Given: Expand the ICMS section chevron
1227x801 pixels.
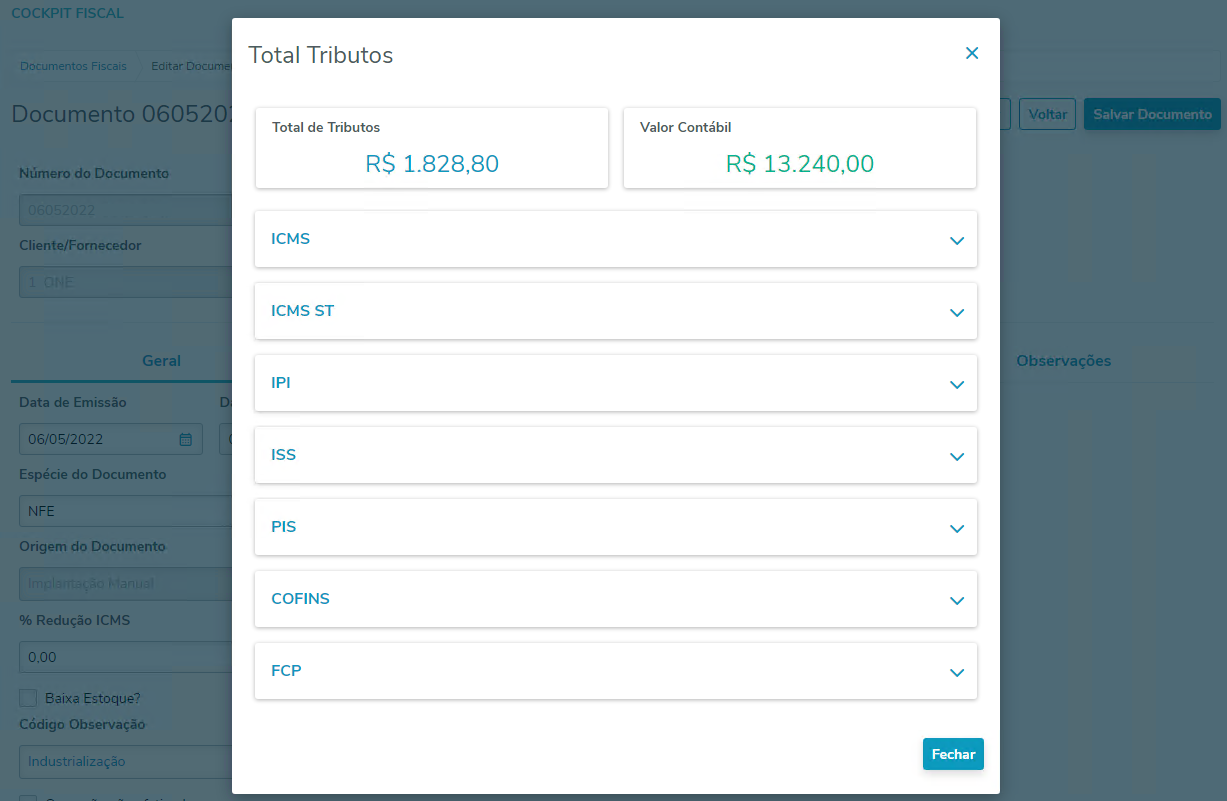Looking at the screenshot, I should pyautogui.click(x=956, y=240).
